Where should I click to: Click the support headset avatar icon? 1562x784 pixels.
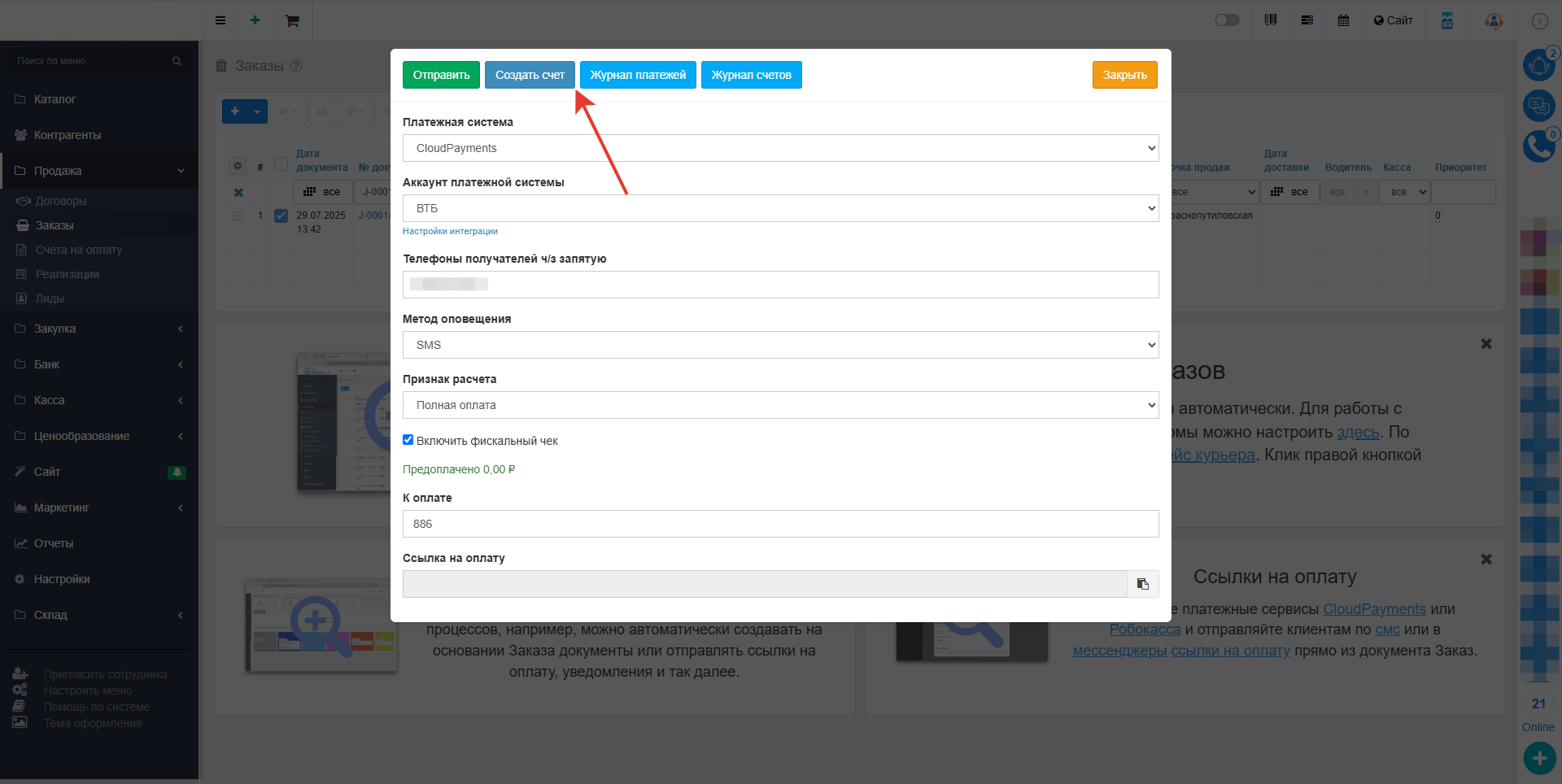[1494, 20]
